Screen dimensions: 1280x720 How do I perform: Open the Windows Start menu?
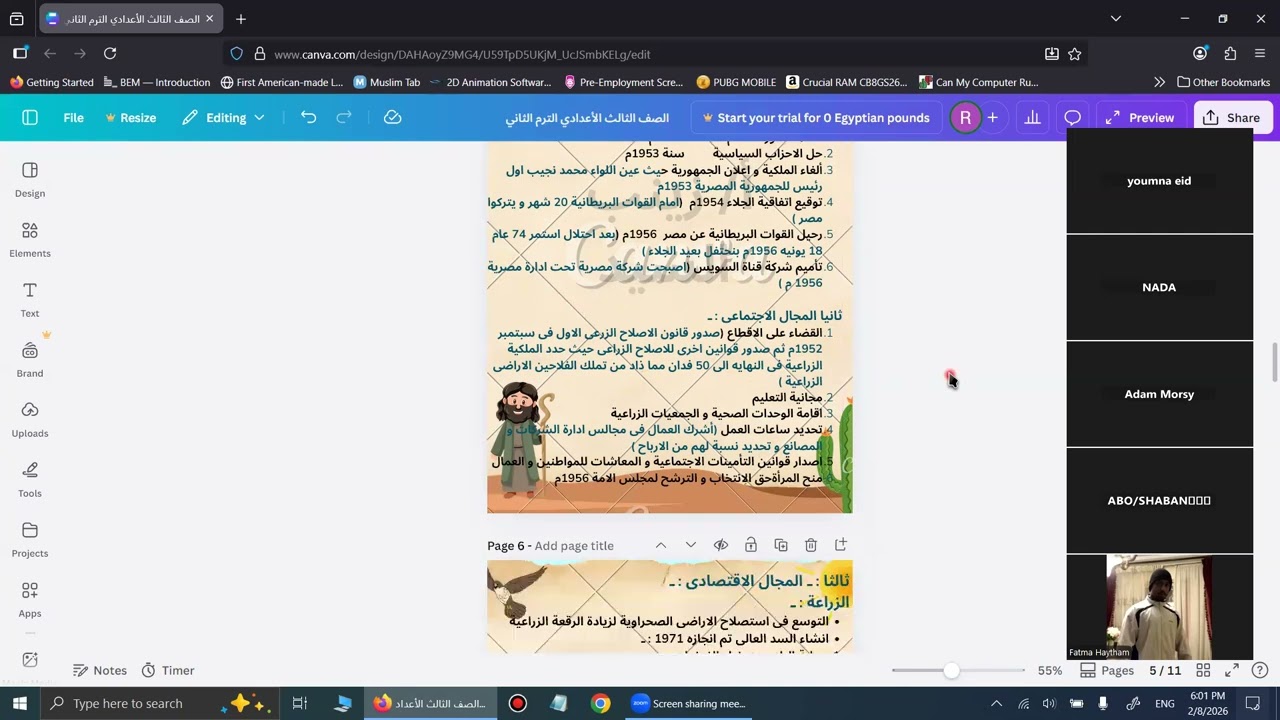point(19,703)
